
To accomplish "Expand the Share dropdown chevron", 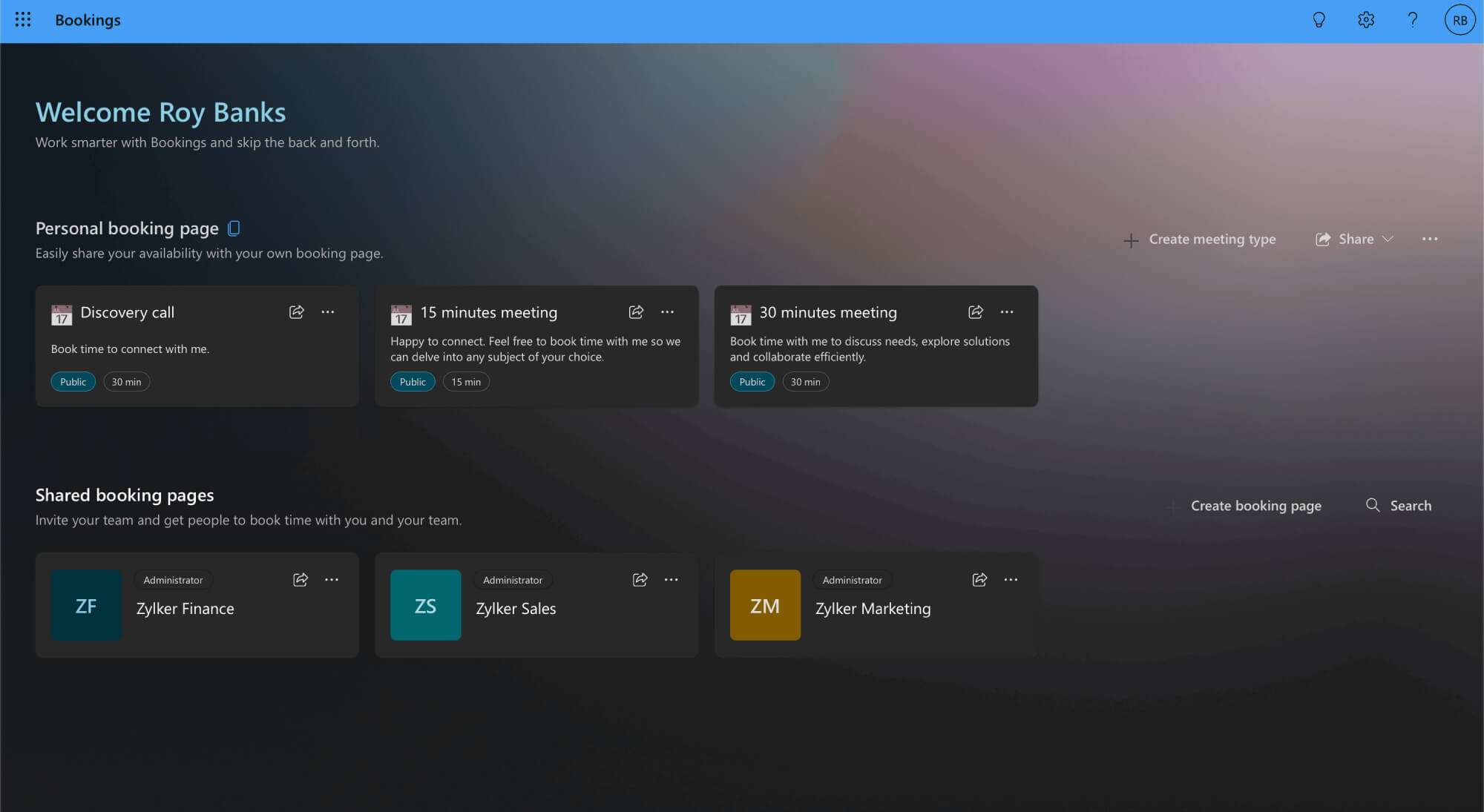I will point(1388,239).
